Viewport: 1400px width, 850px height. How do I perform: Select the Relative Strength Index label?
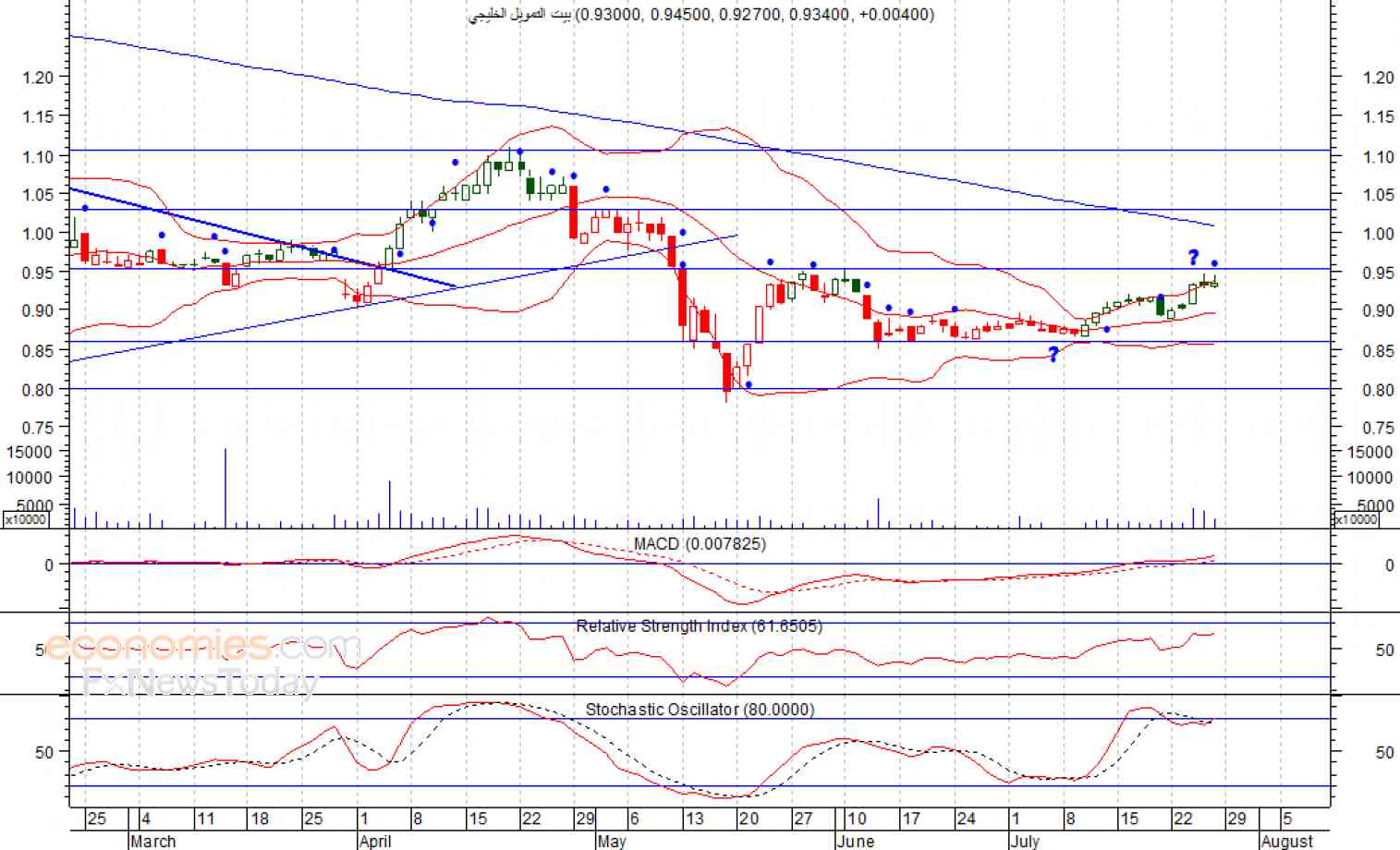click(700, 626)
